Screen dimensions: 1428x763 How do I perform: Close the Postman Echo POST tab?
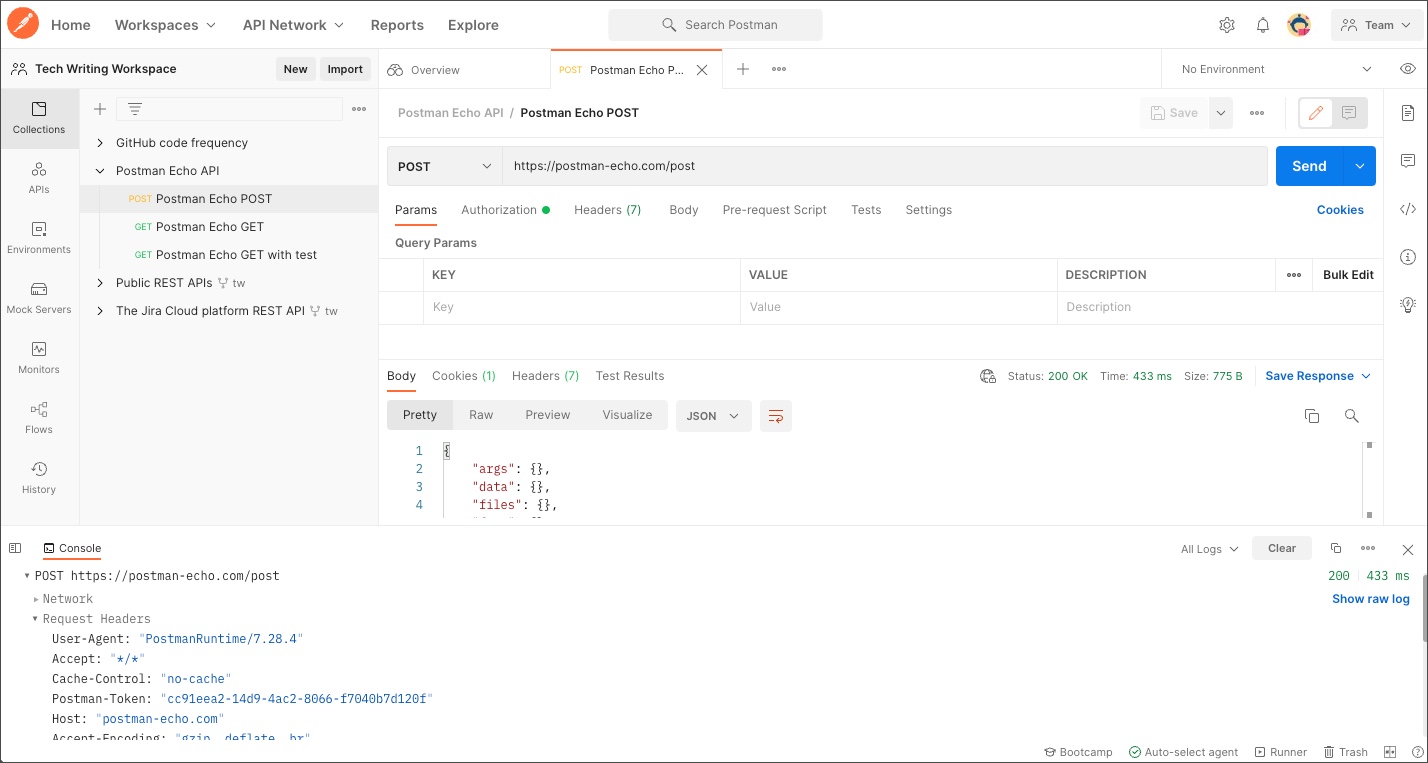coord(702,70)
